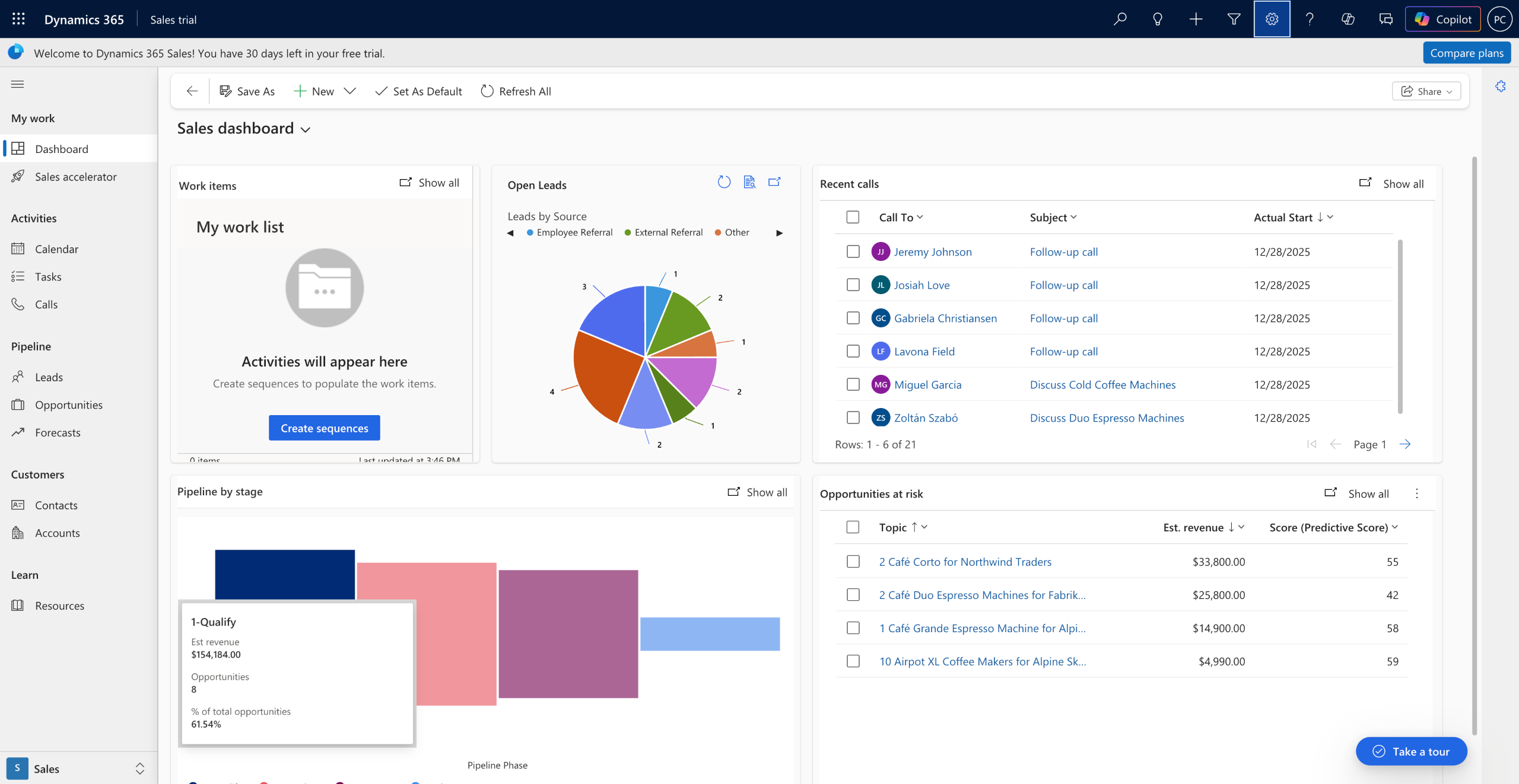Click the Create sequences button
Image resolution: width=1519 pixels, height=784 pixels.
point(324,428)
